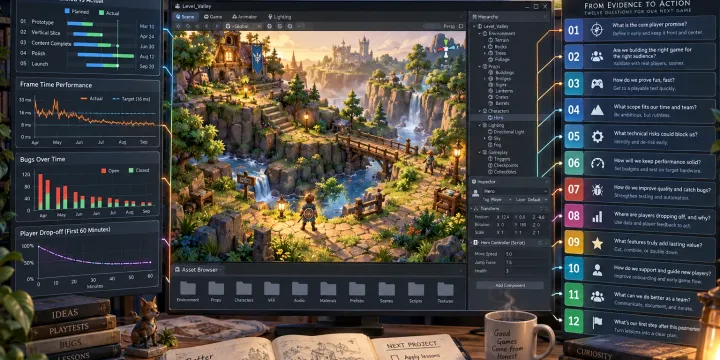Close the Hierarchy panel
The width and height of the screenshot is (720, 360).
point(545,16)
